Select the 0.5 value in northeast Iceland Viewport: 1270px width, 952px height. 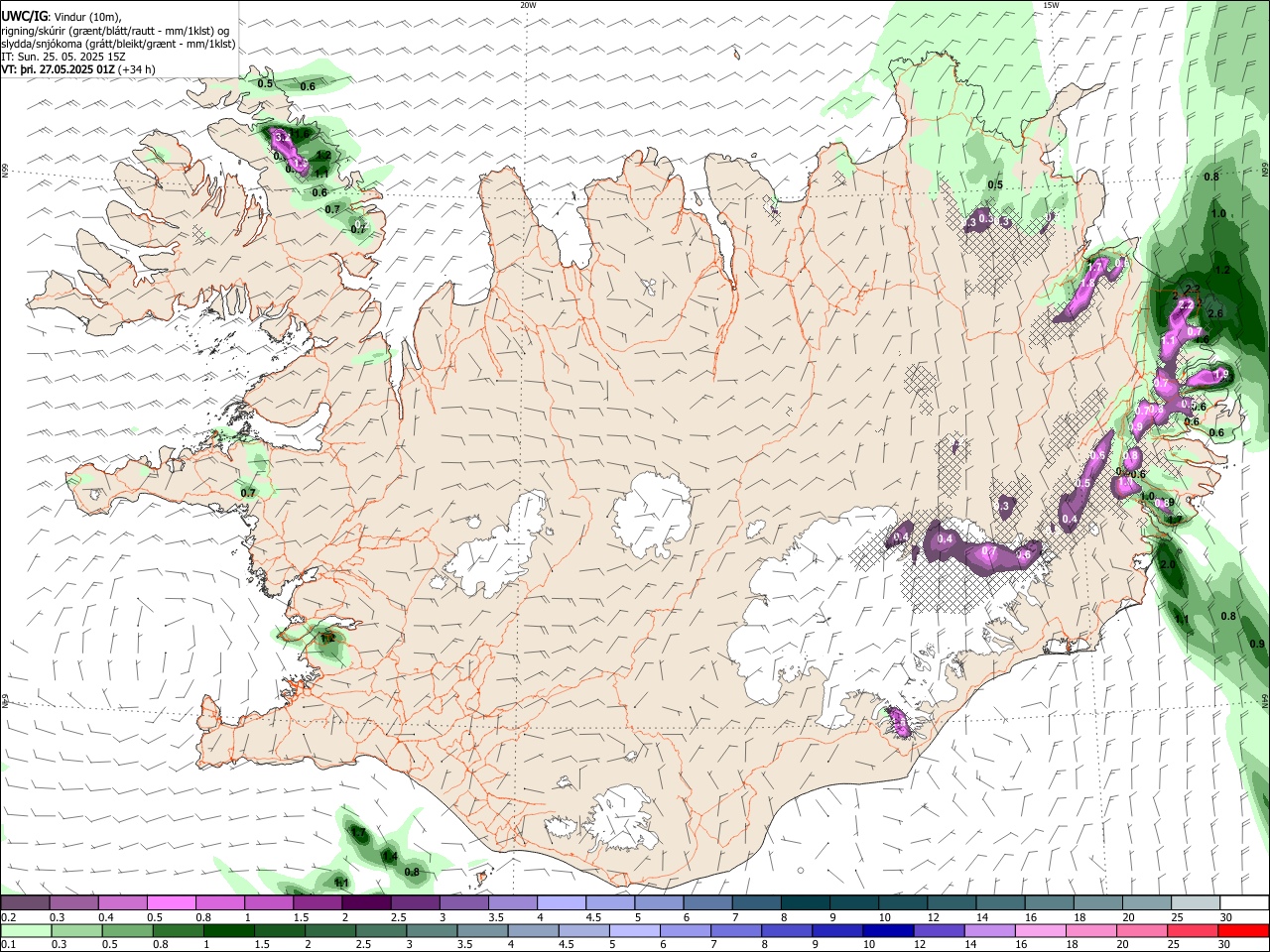tap(995, 185)
